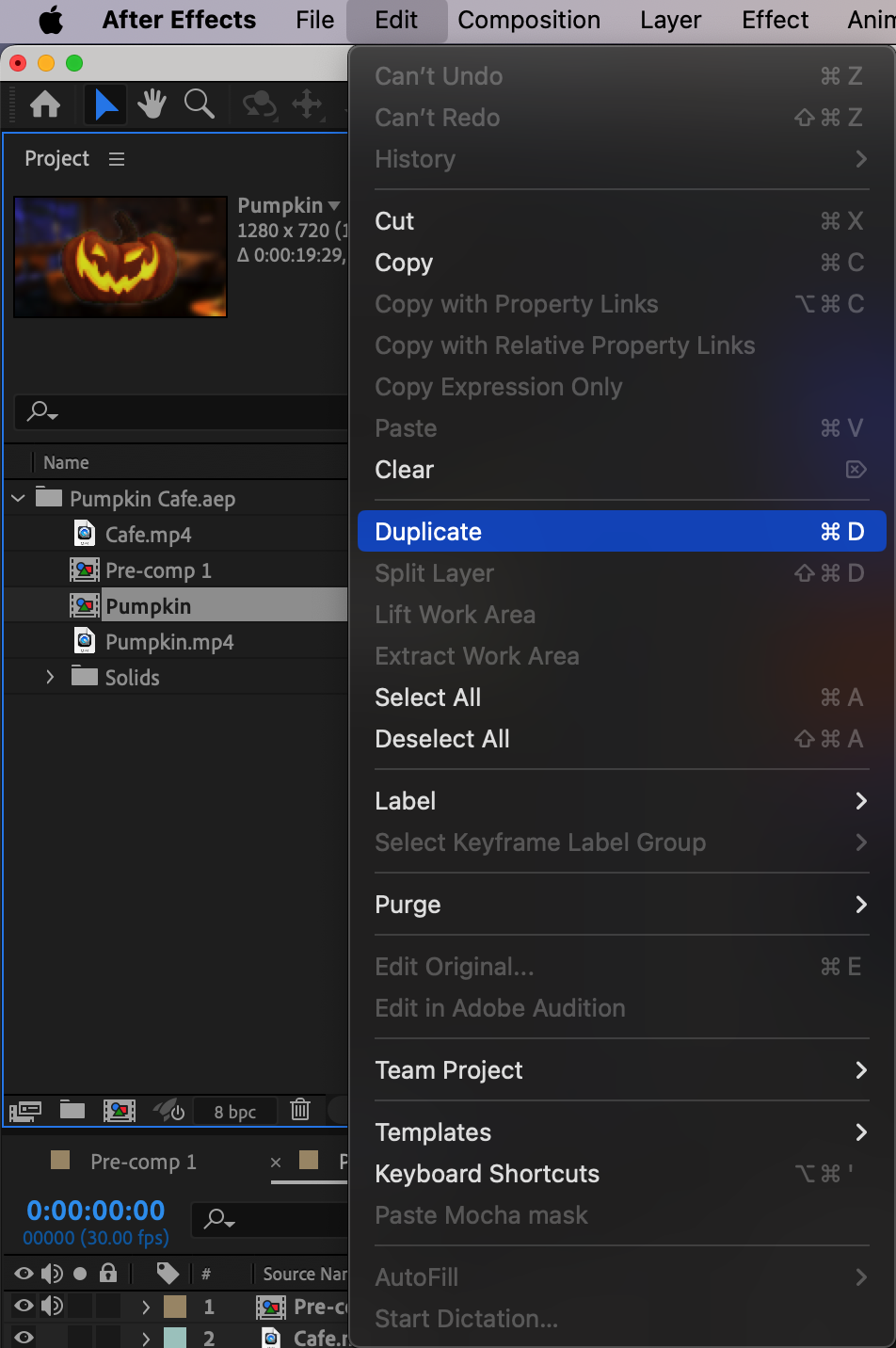
Task: Click the Project panel search field
Action: click(x=188, y=411)
